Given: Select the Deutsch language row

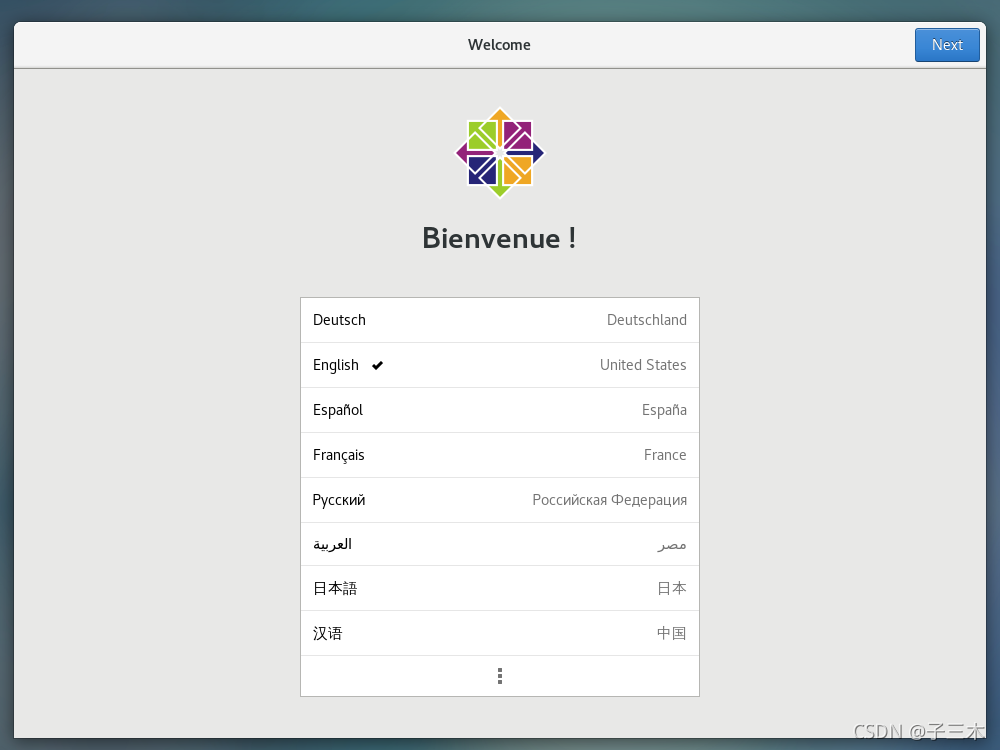Looking at the screenshot, I should click(x=499, y=320).
